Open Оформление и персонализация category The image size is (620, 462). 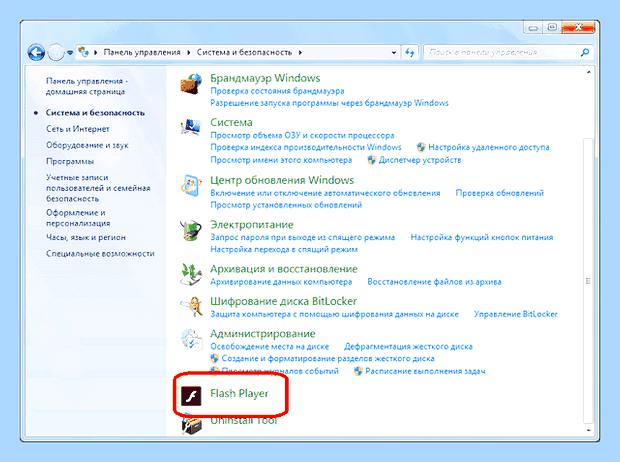pyautogui.click(x=78, y=218)
